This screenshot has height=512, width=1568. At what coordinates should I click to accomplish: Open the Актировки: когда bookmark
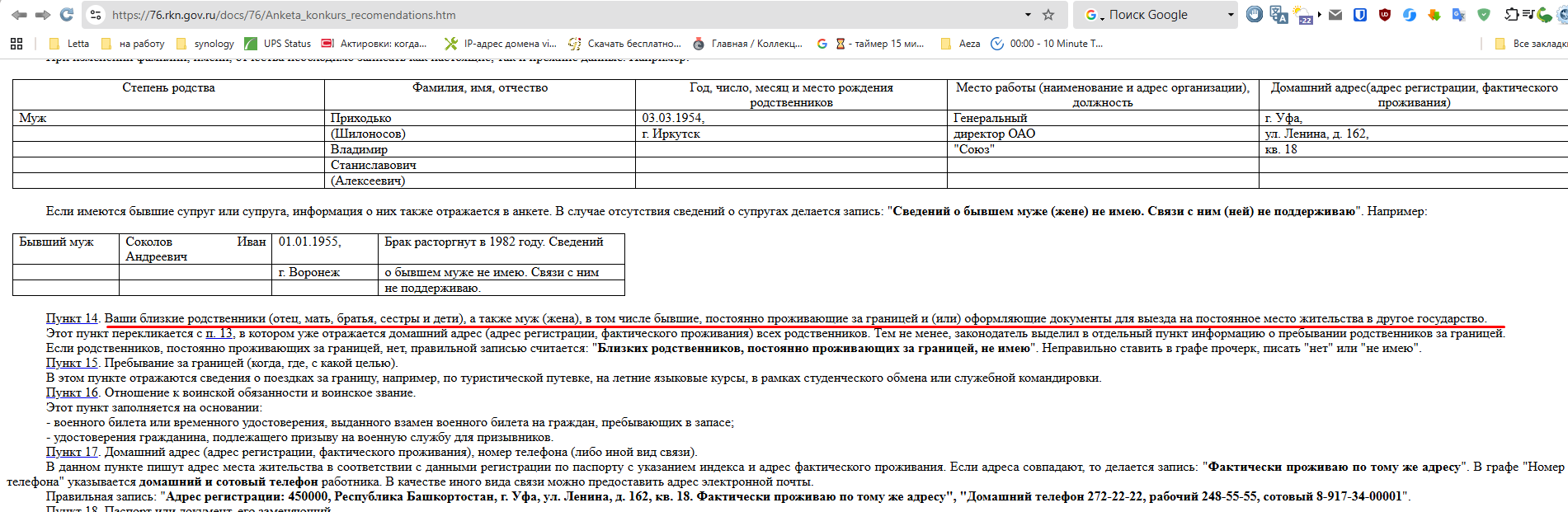click(x=374, y=44)
